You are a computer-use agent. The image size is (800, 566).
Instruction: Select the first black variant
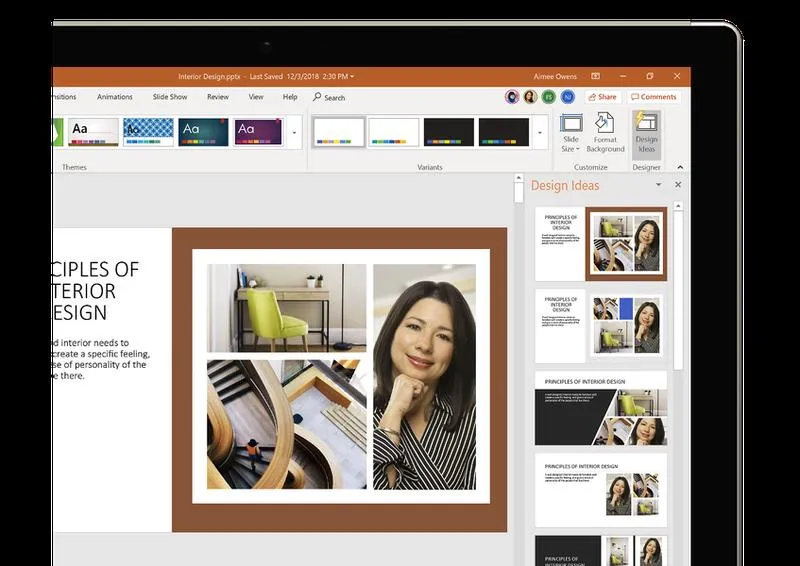[x=448, y=132]
